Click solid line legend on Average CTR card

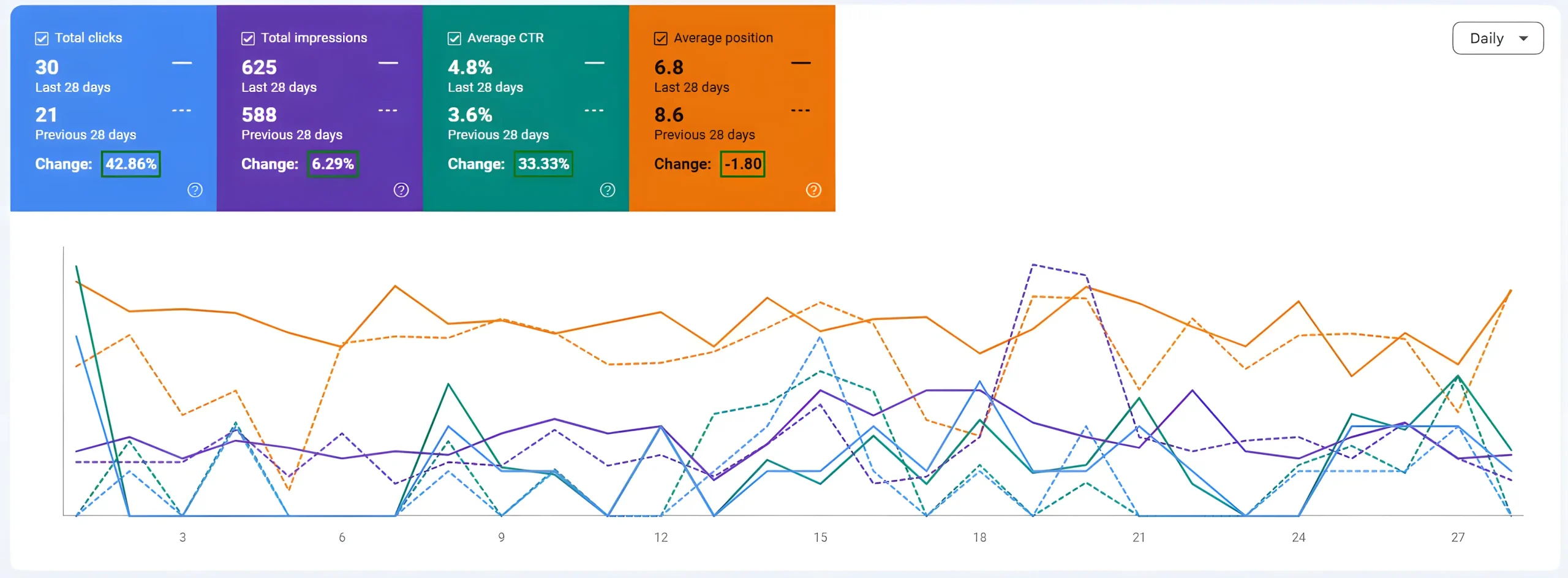click(595, 63)
